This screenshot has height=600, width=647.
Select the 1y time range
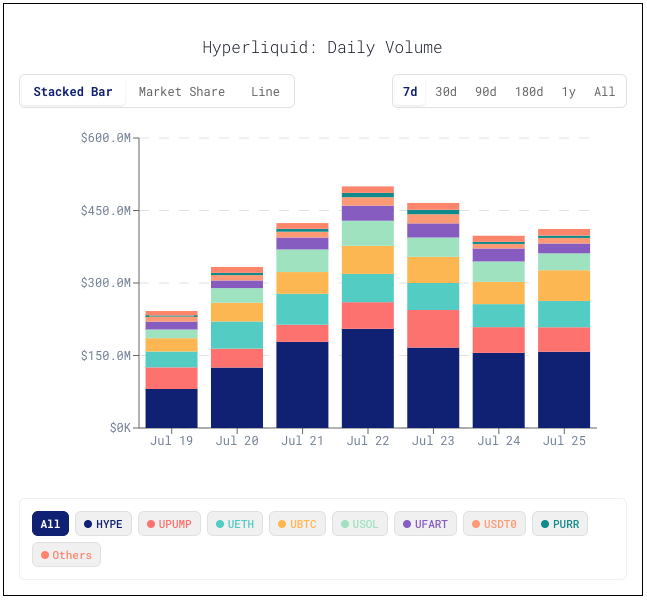click(x=568, y=91)
